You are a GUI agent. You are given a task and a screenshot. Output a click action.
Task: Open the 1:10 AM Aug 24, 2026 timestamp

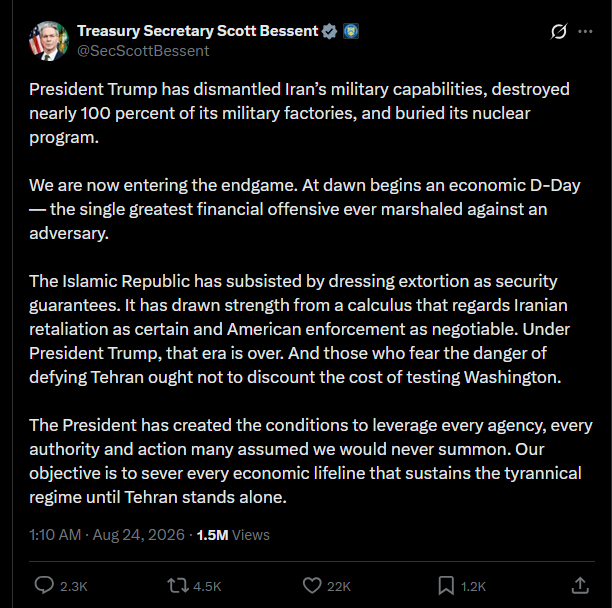click(107, 535)
